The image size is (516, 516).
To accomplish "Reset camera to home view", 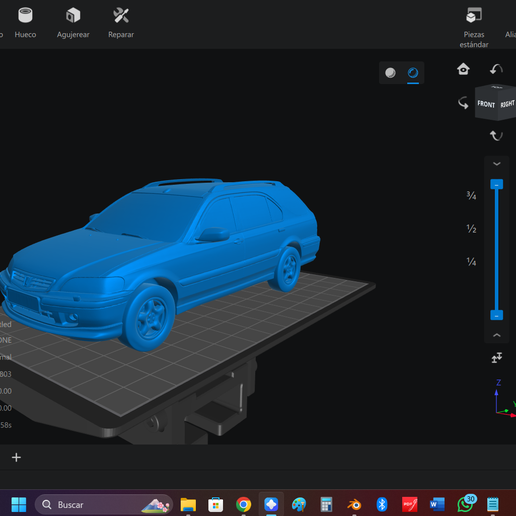I will [x=463, y=69].
